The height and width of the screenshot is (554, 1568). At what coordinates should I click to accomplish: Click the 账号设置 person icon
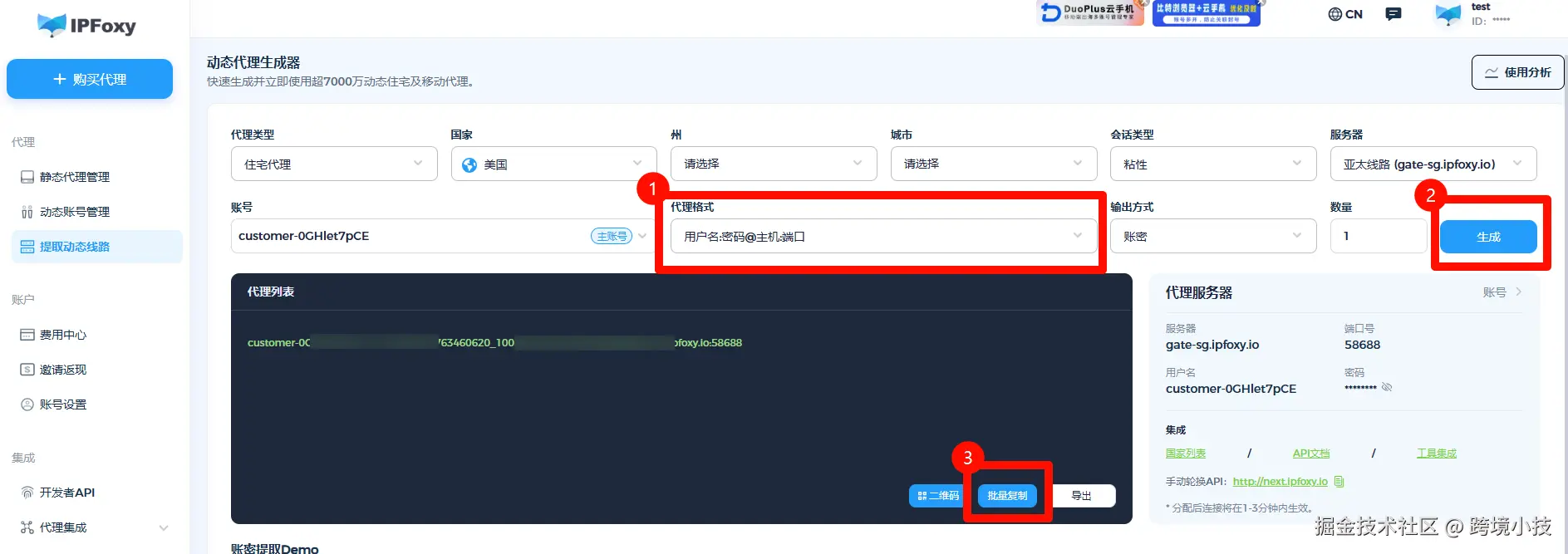(27, 404)
